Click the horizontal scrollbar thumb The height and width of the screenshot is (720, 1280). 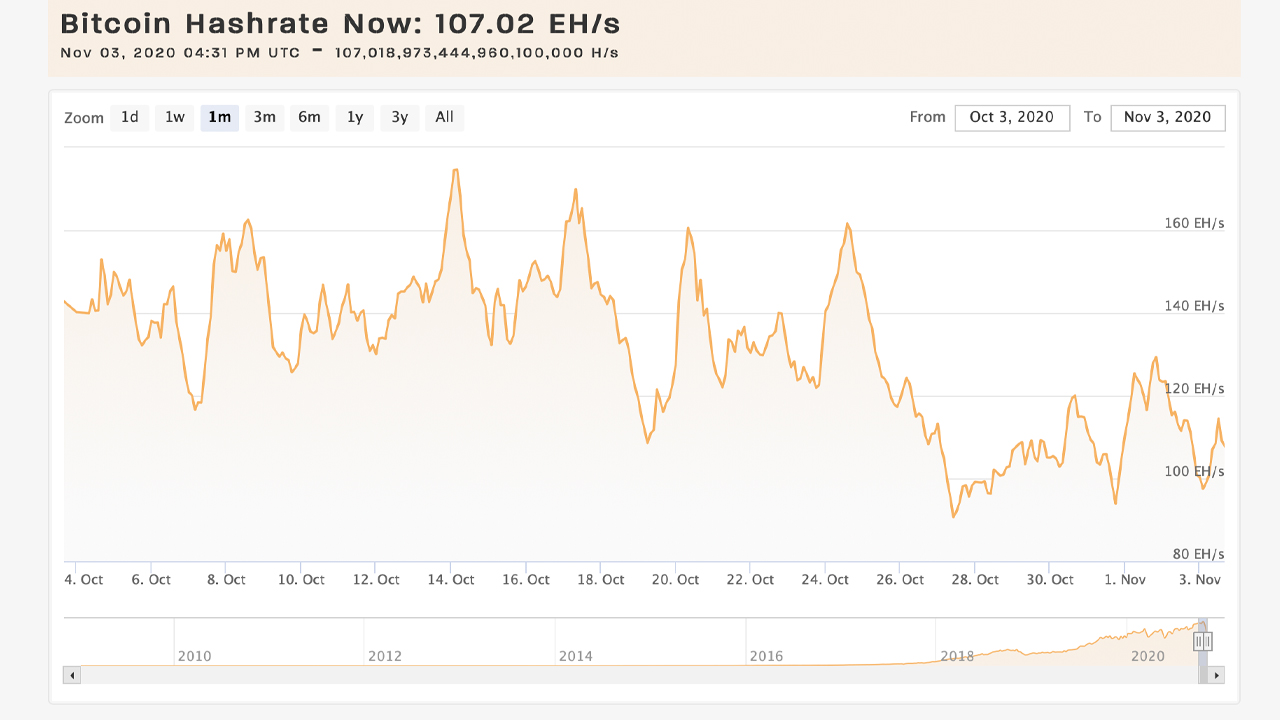click(x=1203, y=675)
